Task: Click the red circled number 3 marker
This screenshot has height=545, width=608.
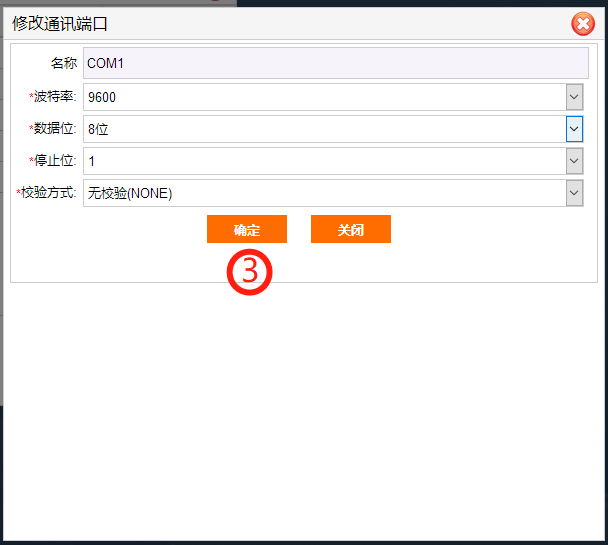Action: [x=252, y=272]
